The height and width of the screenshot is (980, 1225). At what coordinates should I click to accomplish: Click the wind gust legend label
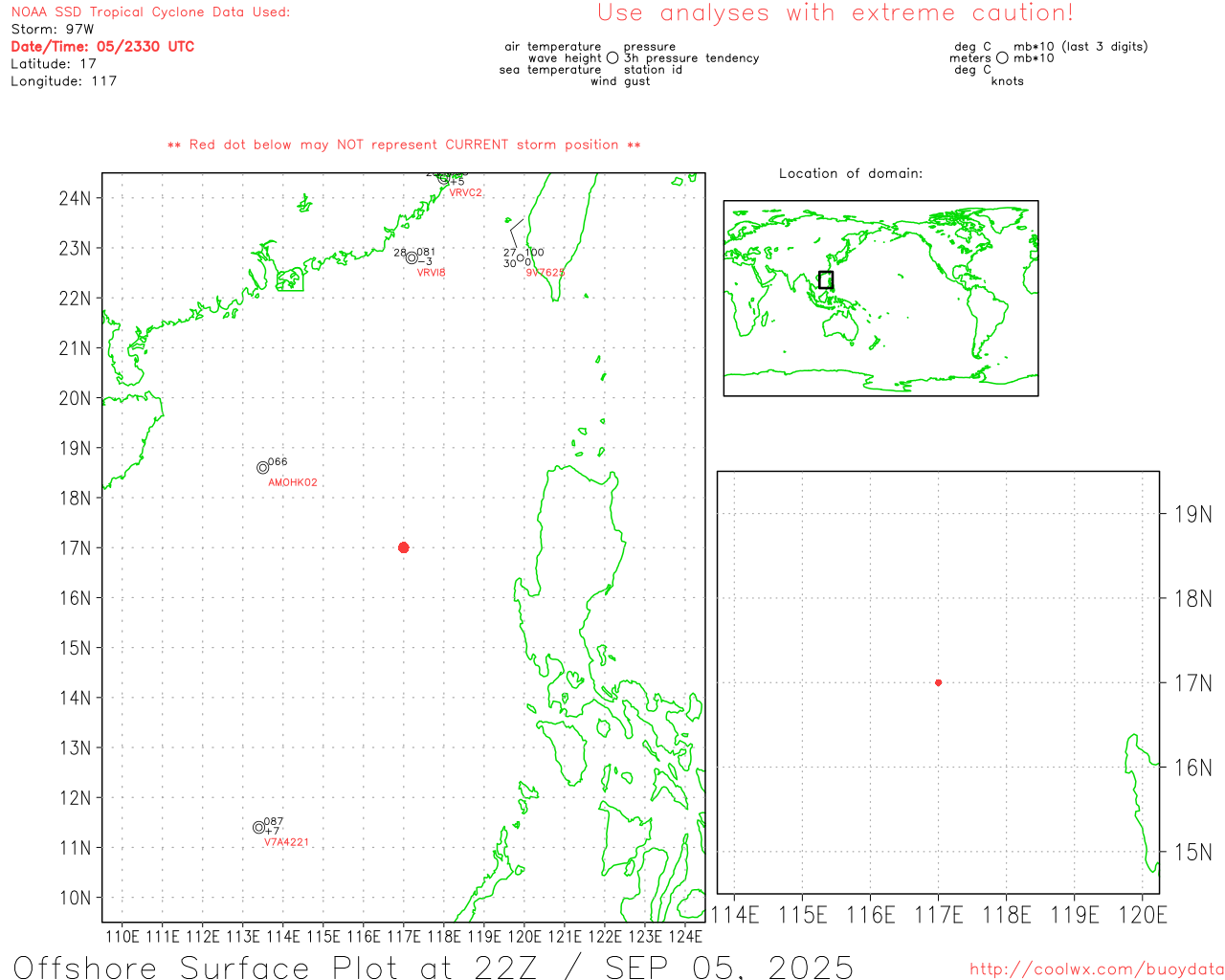620,81
